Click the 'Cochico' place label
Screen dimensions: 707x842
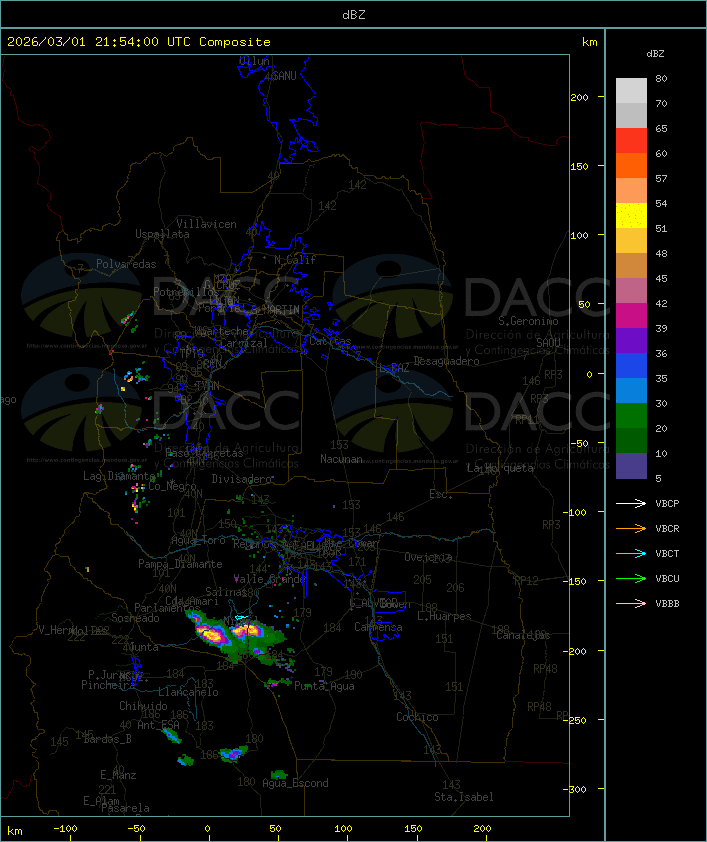417,717
